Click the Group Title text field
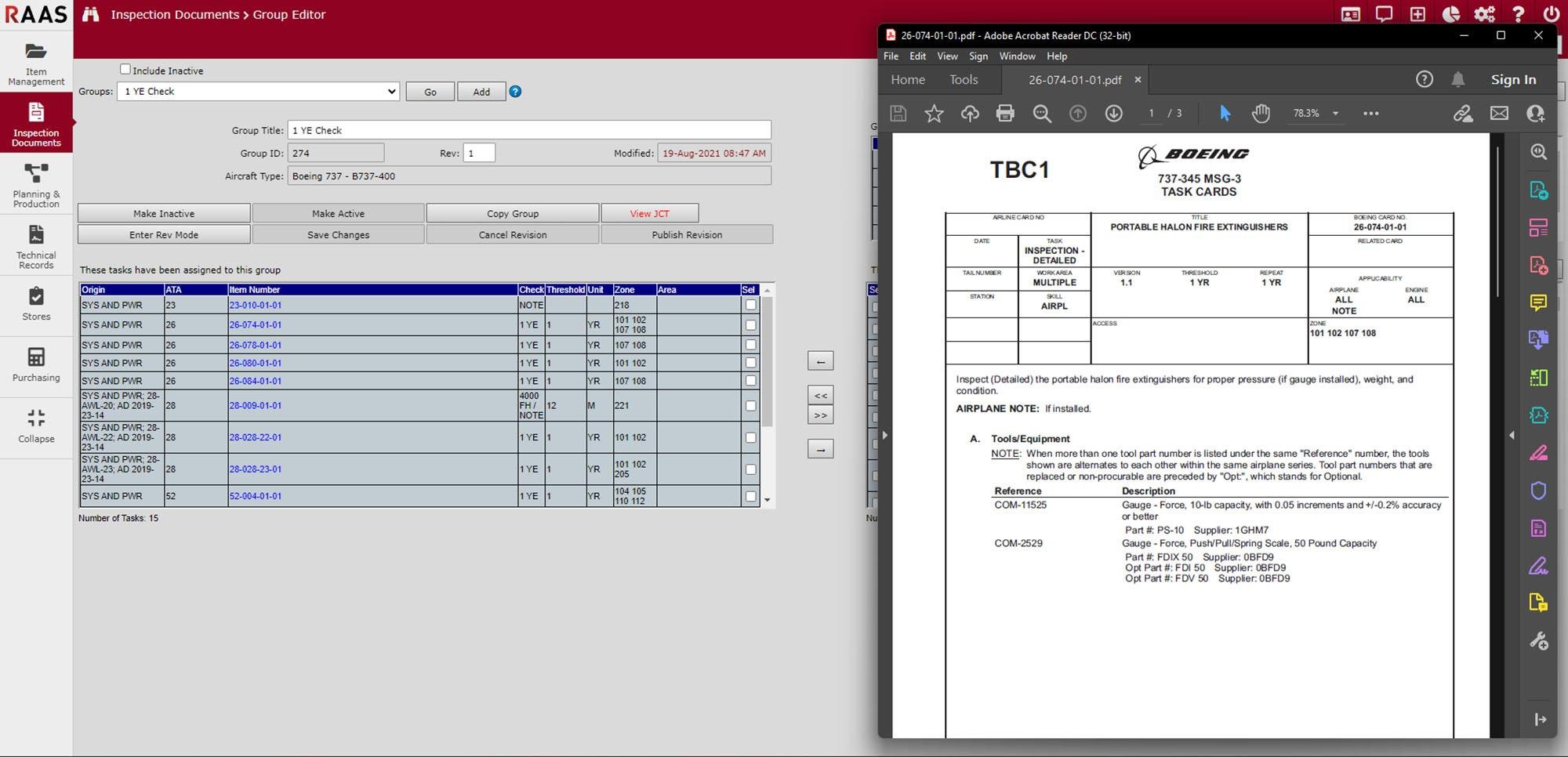This screenshot has height=757, width=1568. 529,130
